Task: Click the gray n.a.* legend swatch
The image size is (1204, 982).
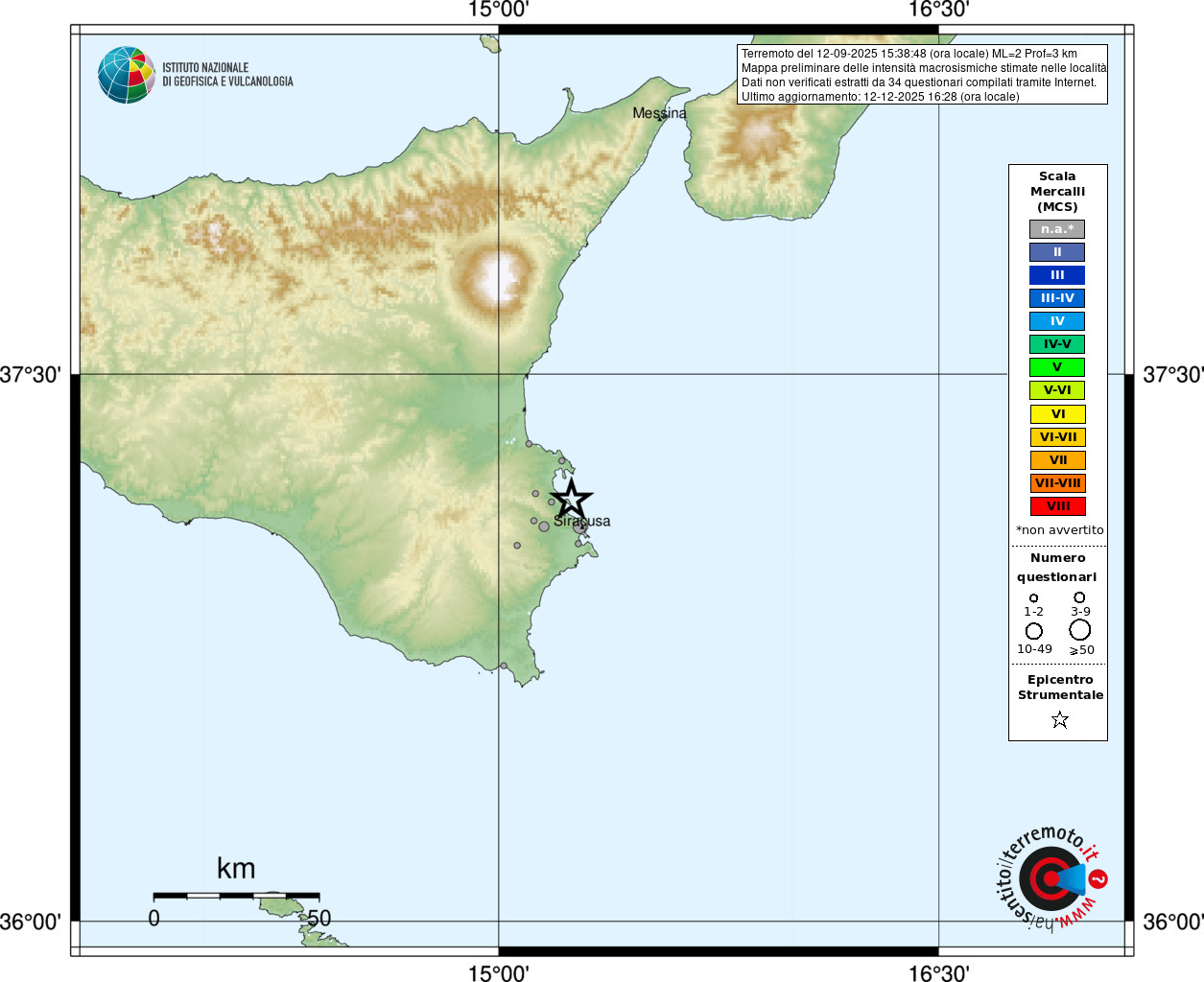Action: pos(1057,229)
